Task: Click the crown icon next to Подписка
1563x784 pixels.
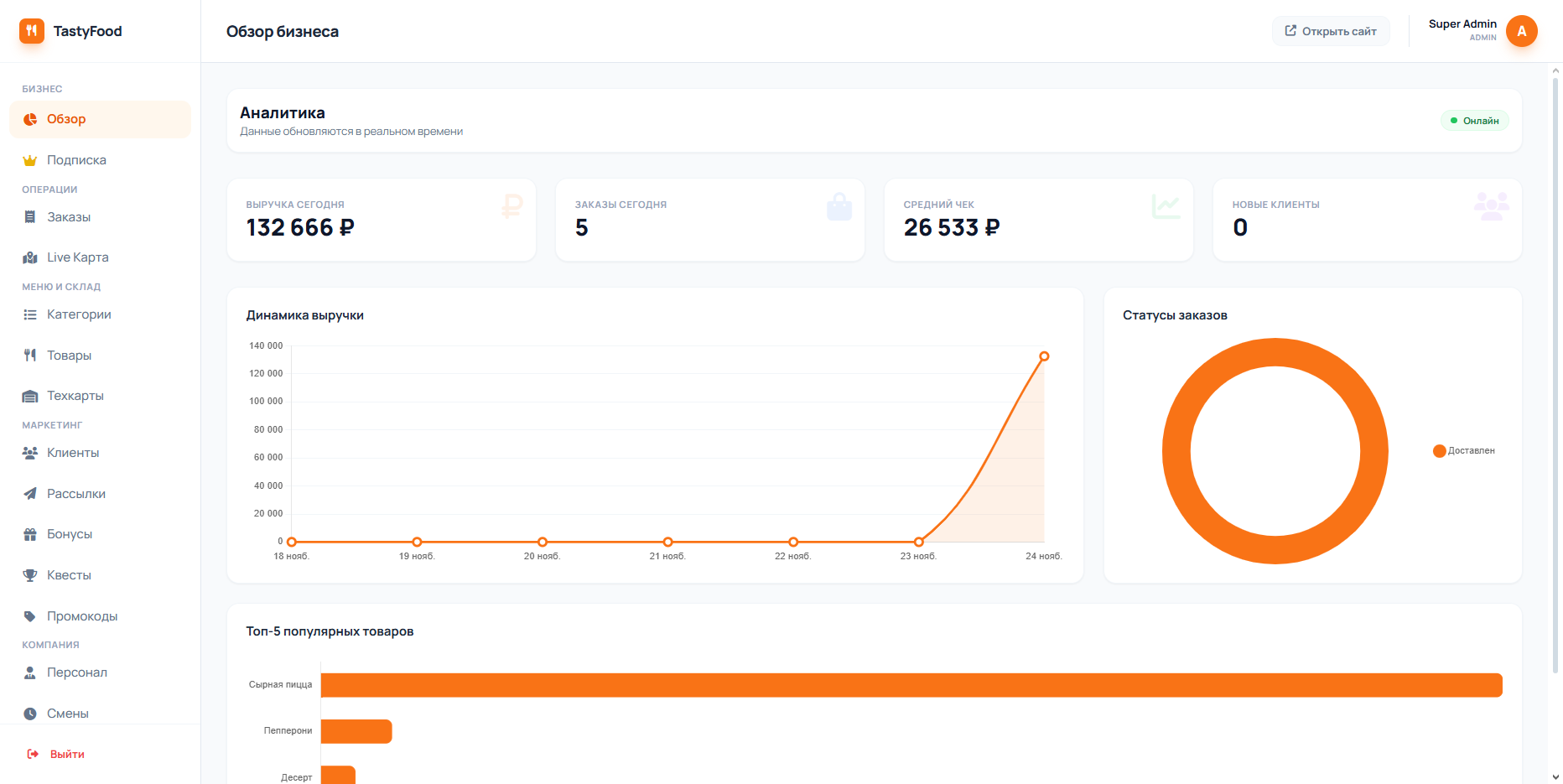Action: tap(30, 160)
